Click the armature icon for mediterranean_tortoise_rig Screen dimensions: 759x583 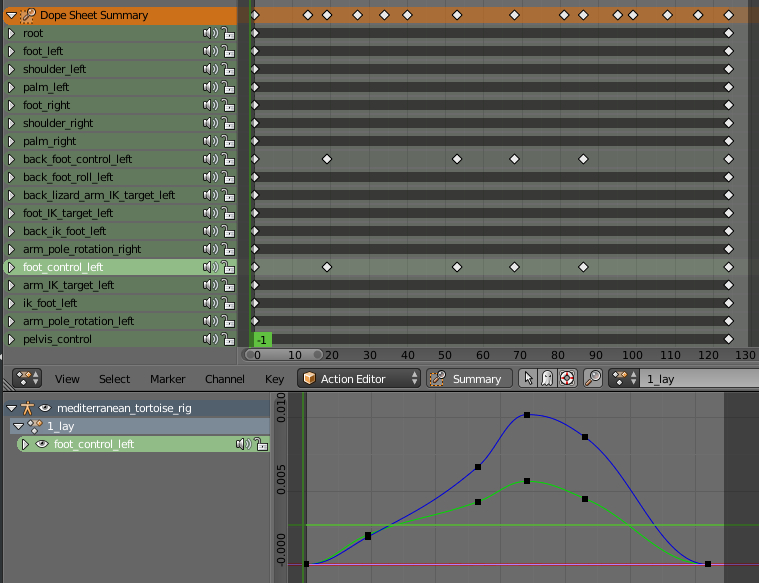(x=27, y=408)
